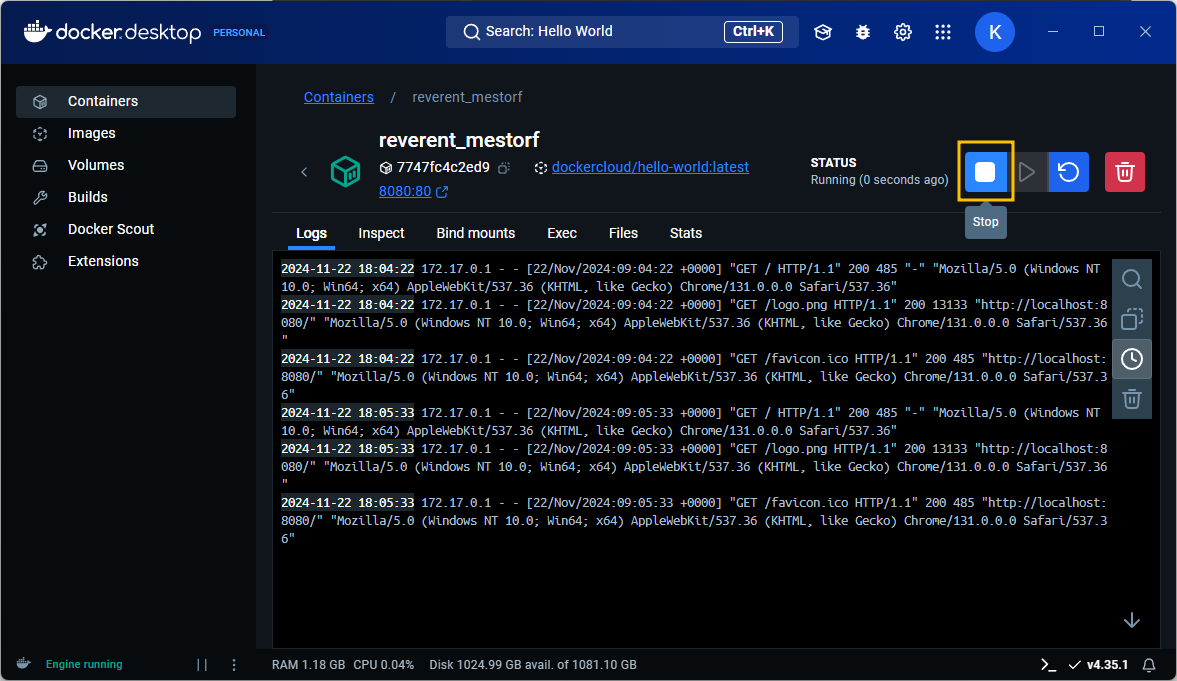Click the Engine running status text

click(x=84, y=664)
